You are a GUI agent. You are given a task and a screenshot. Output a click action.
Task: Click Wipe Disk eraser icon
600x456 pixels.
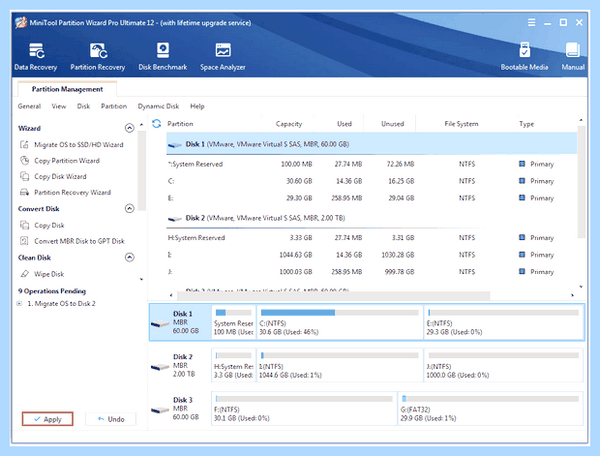click(24, 274)
